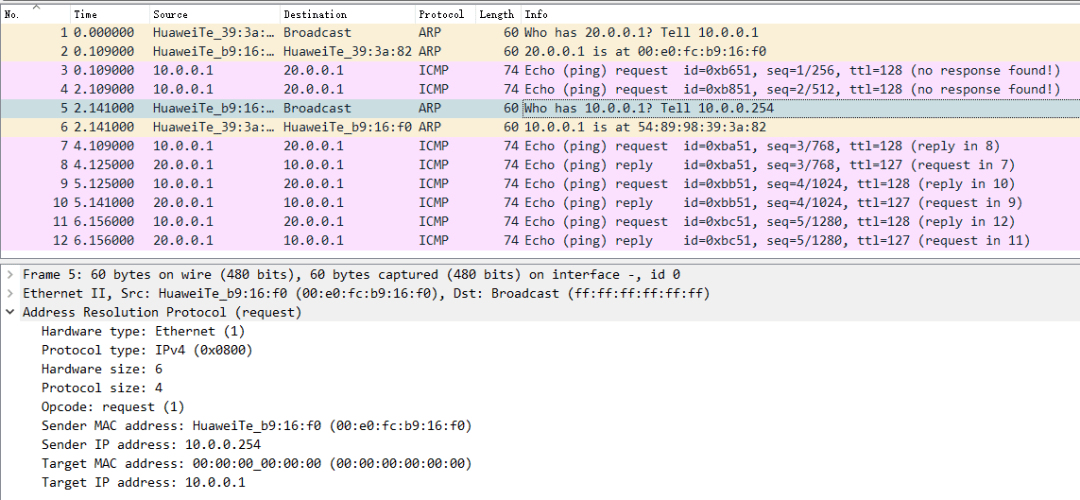Select packet 9 echo request seq=4/1024
Viewport: 1080px width, 500px height.
click(540, 184)
